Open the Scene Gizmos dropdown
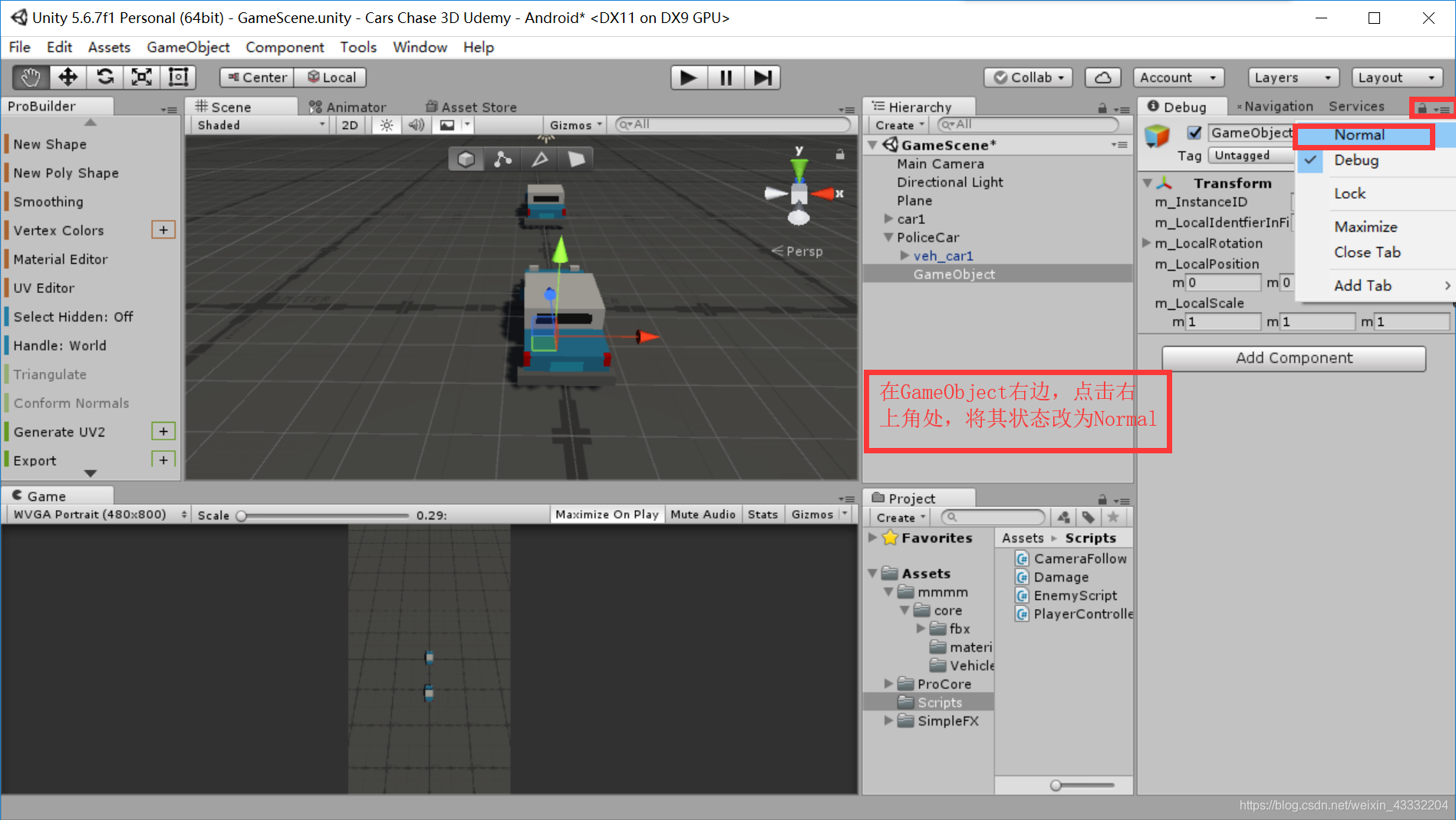The height and width of the screenshot is (820, 1456). [576, 125]
